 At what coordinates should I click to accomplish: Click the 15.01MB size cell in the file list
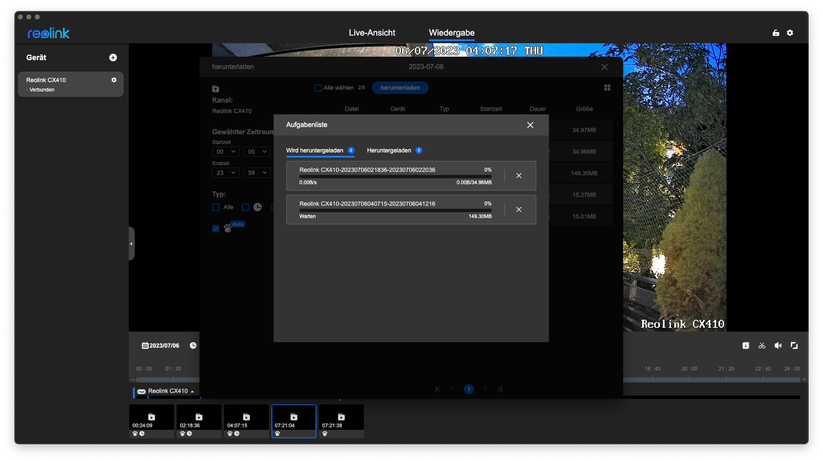coord(584,216)
